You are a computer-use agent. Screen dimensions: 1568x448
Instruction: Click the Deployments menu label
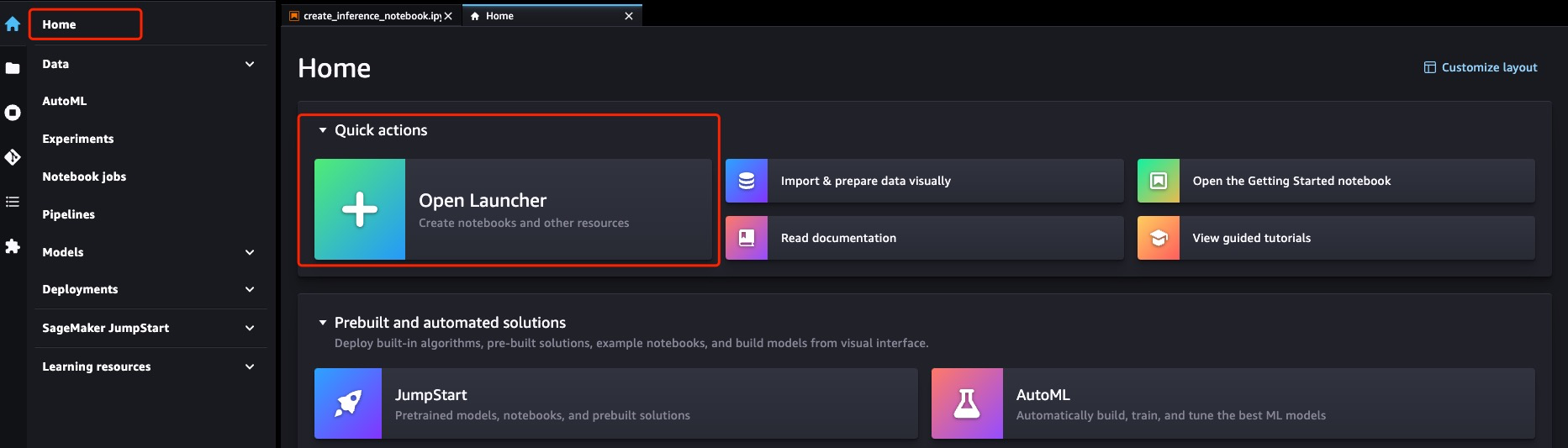tap(80, 289)
